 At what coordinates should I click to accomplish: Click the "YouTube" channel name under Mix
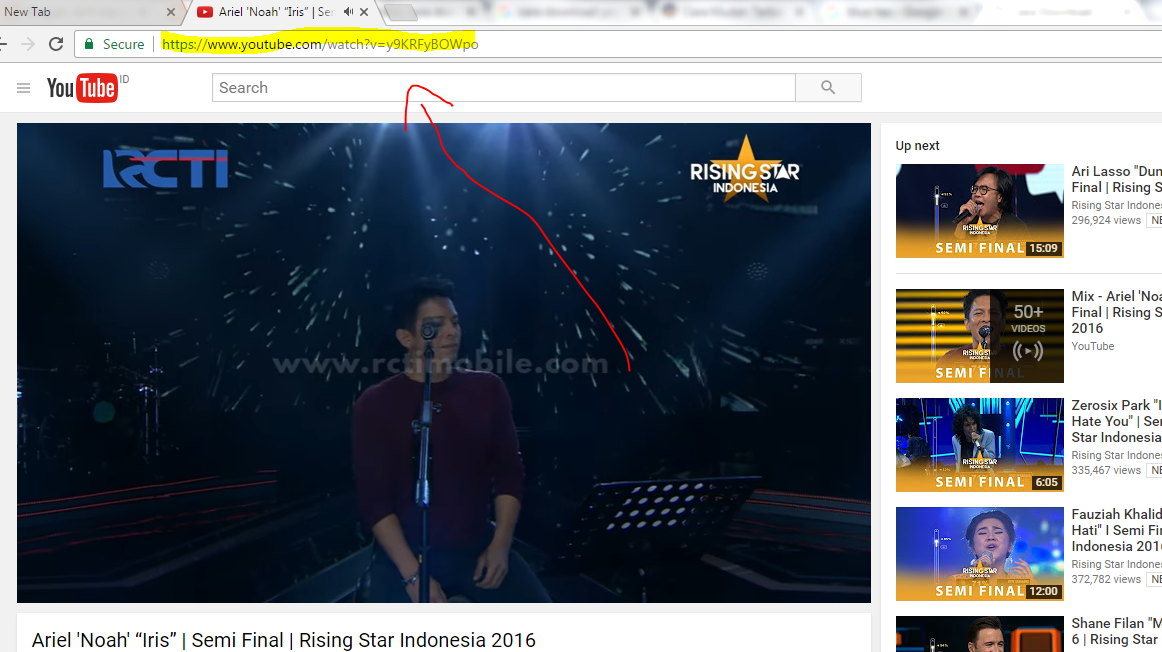[x=1092, y=346]
